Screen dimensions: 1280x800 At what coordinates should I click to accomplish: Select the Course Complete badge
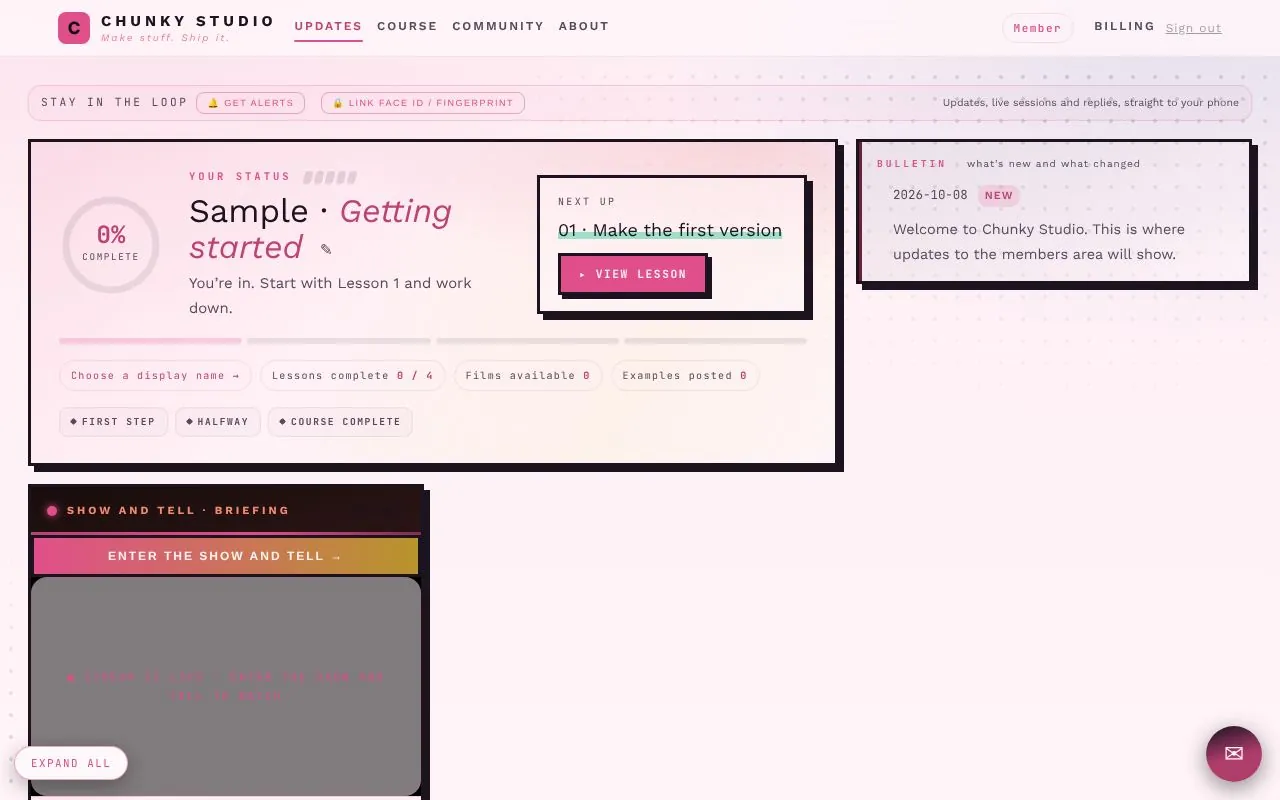pos(340,421)
